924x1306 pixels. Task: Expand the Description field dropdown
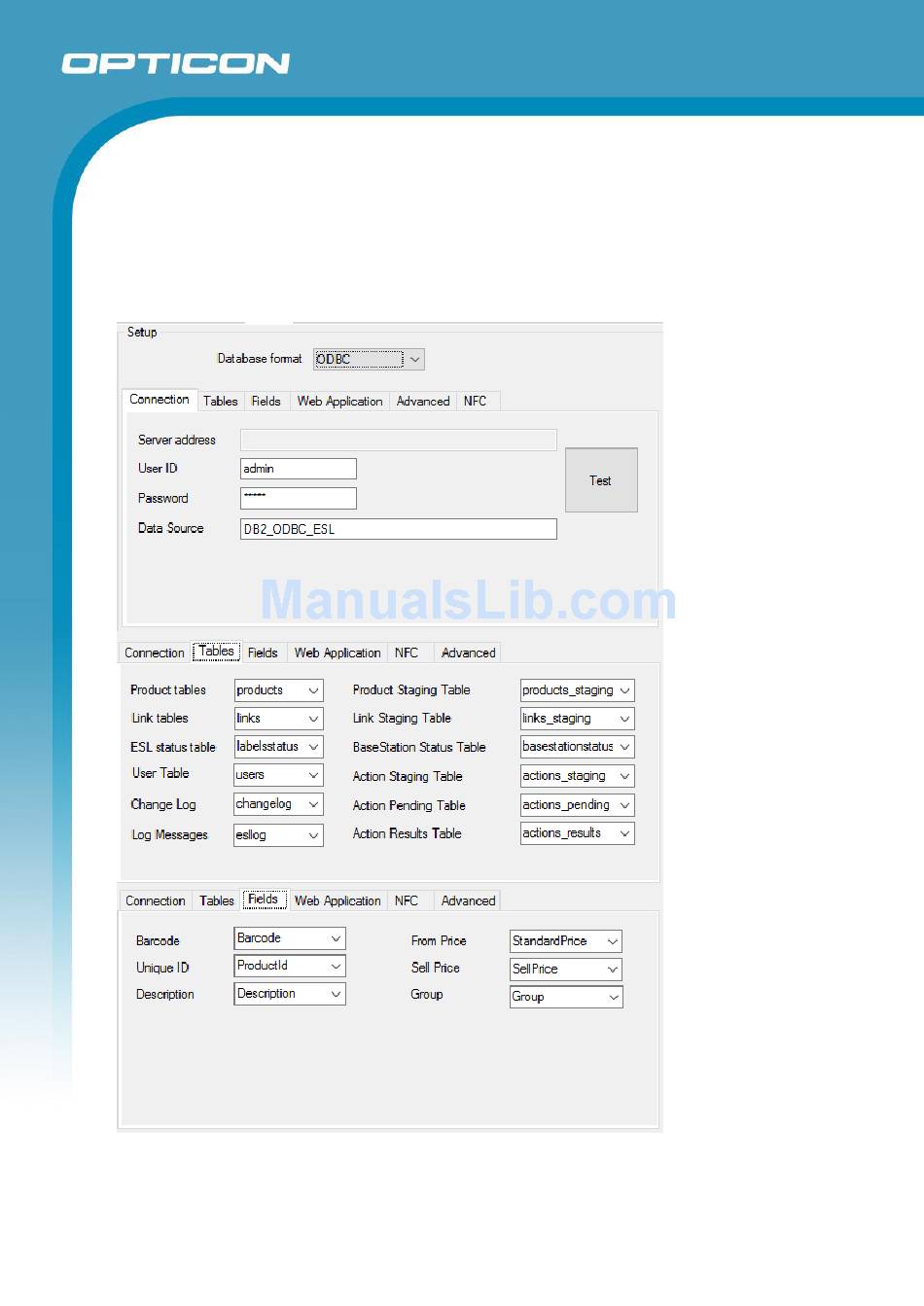click(x=290, y=994)
